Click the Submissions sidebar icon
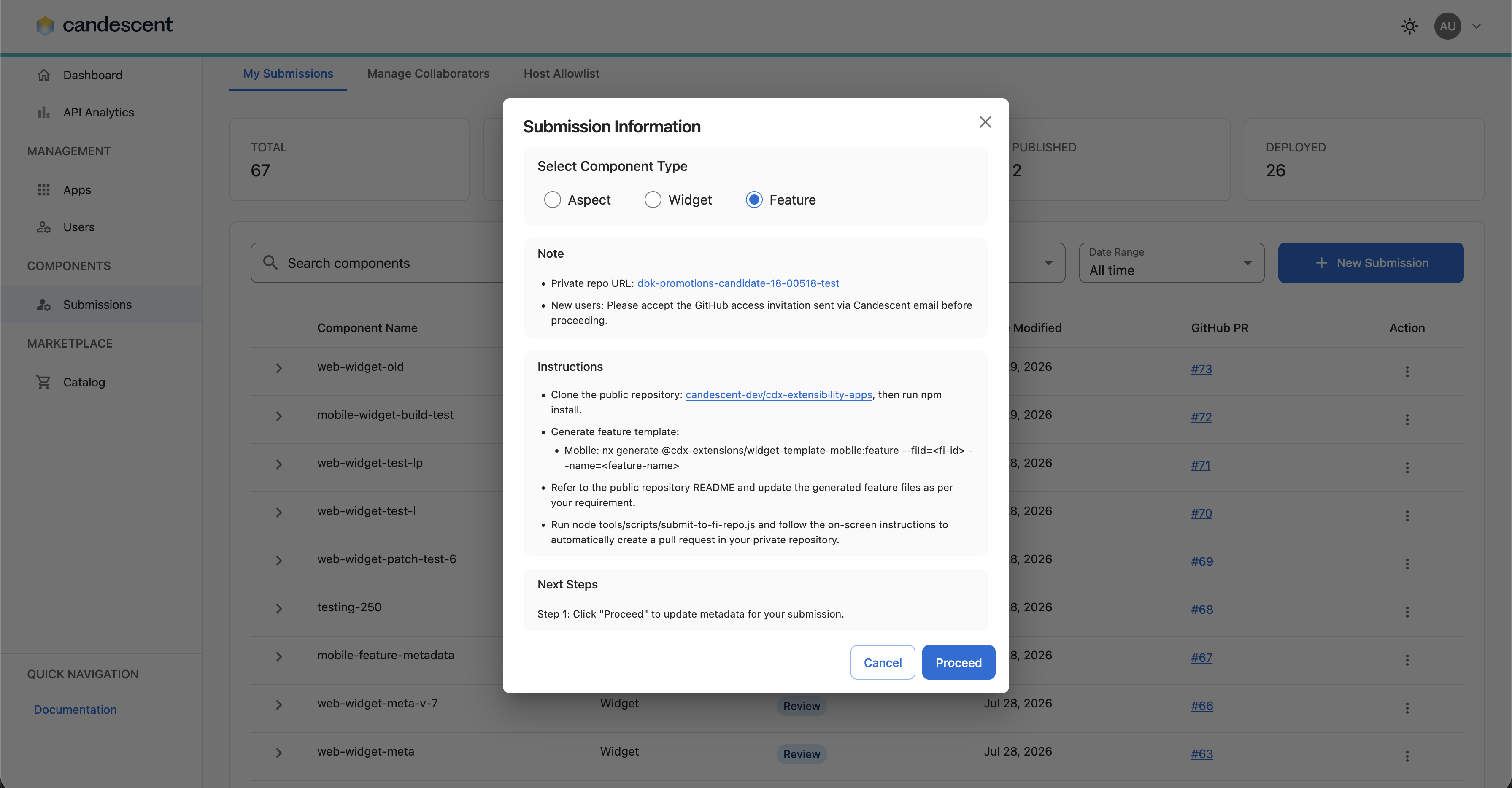 [44, 305]
